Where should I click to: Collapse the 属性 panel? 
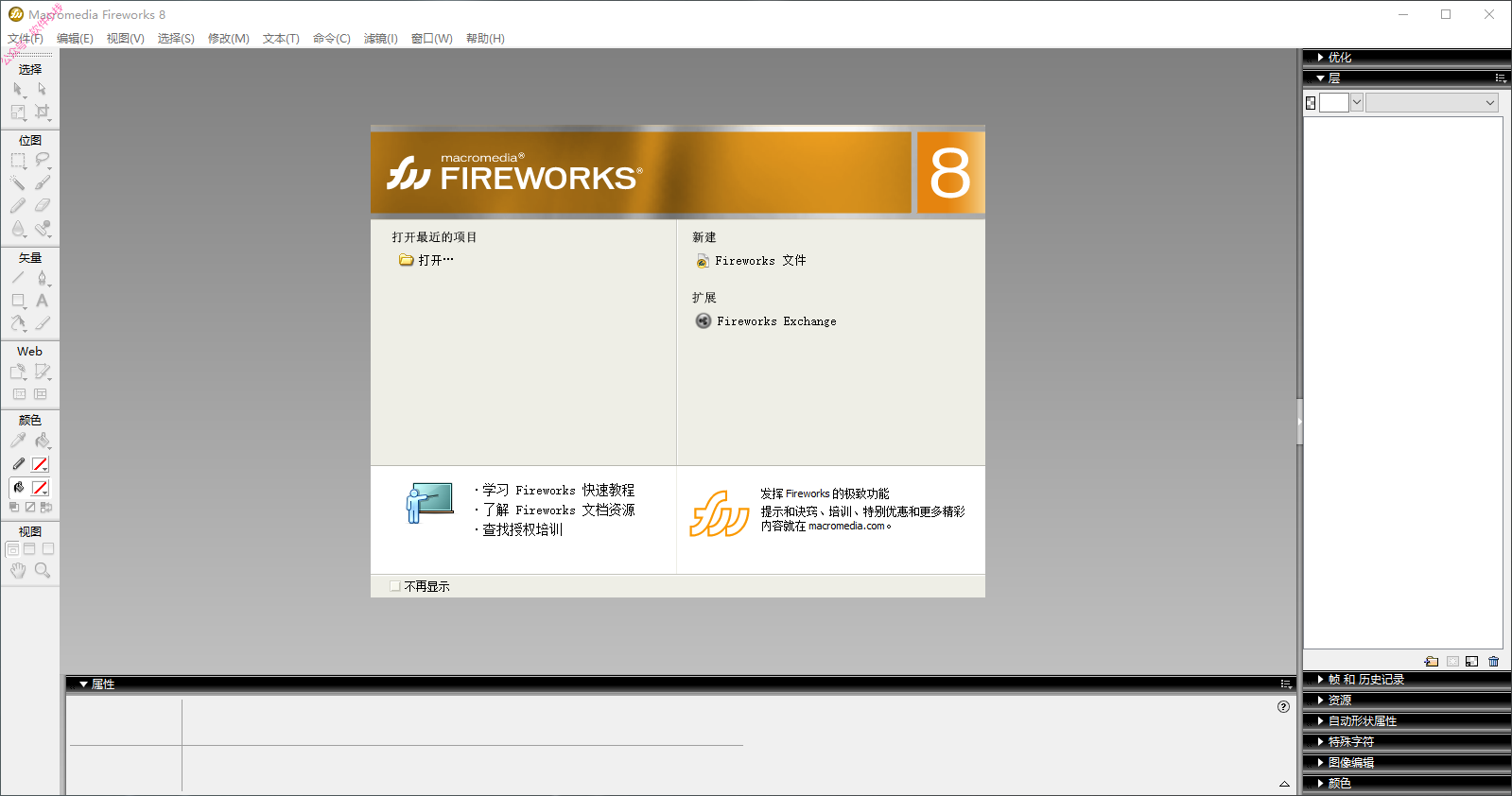coord(83,684)
